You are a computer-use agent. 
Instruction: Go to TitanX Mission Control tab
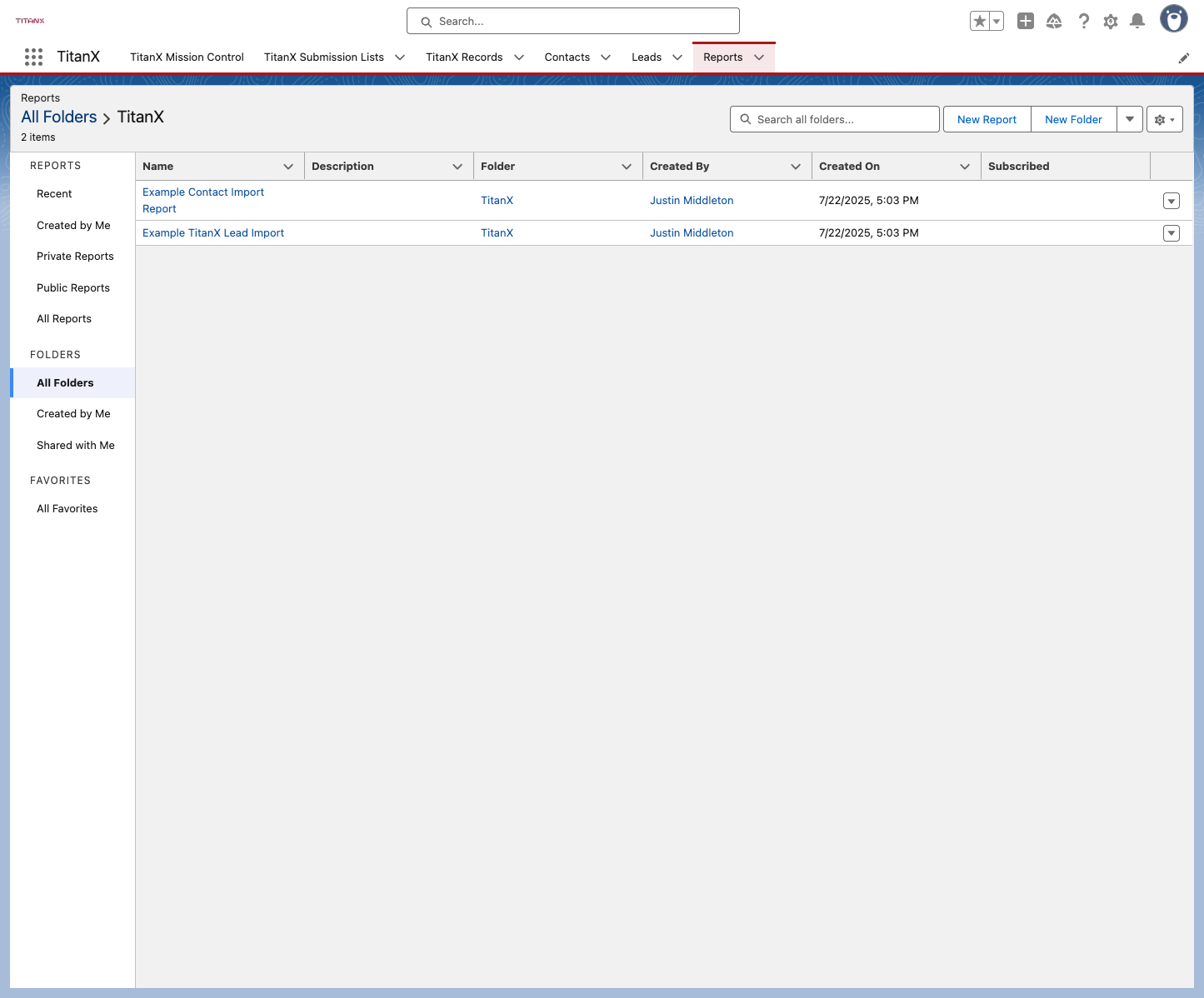click(187, 57)
